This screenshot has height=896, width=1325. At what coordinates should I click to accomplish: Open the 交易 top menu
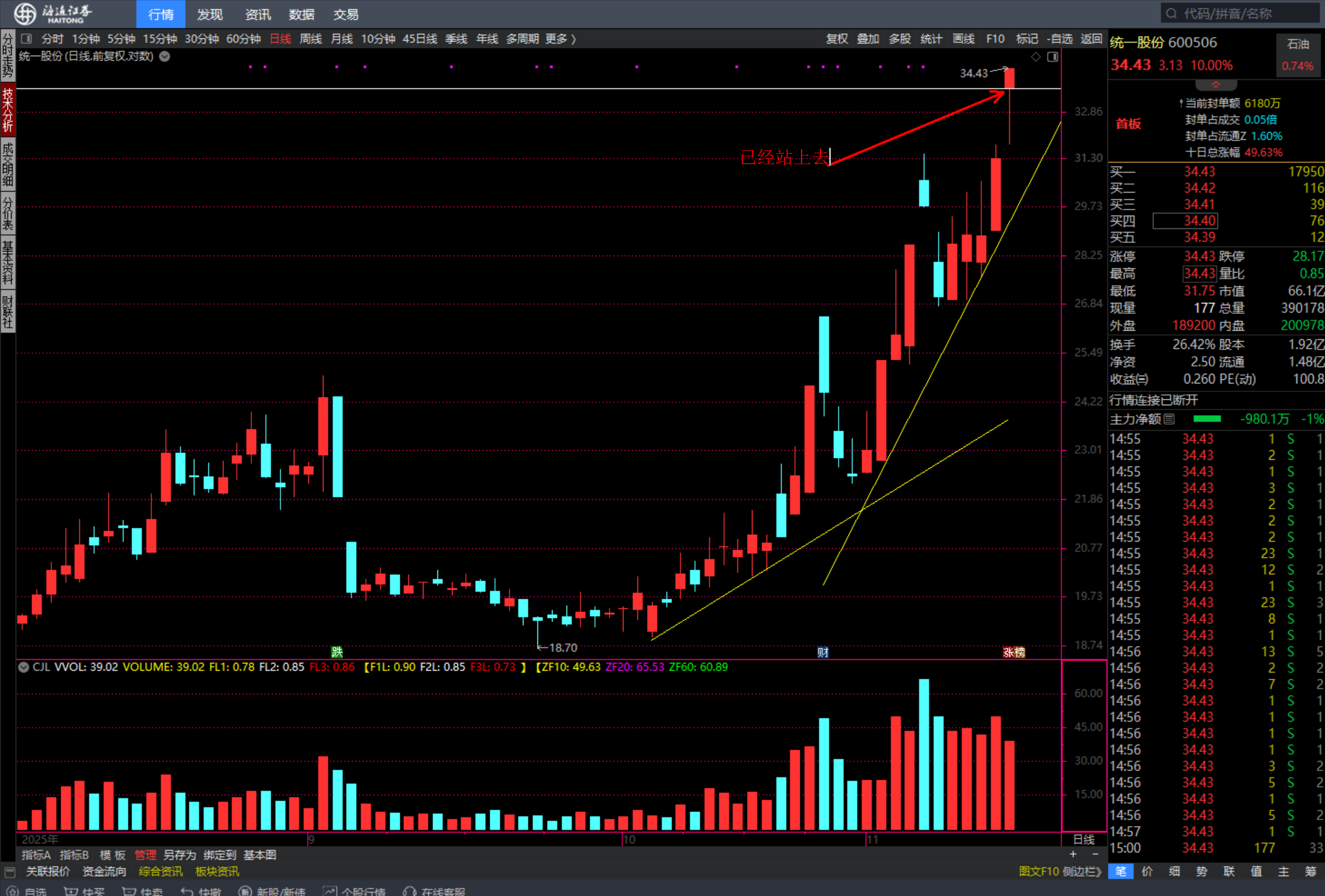tap(346, 14)
